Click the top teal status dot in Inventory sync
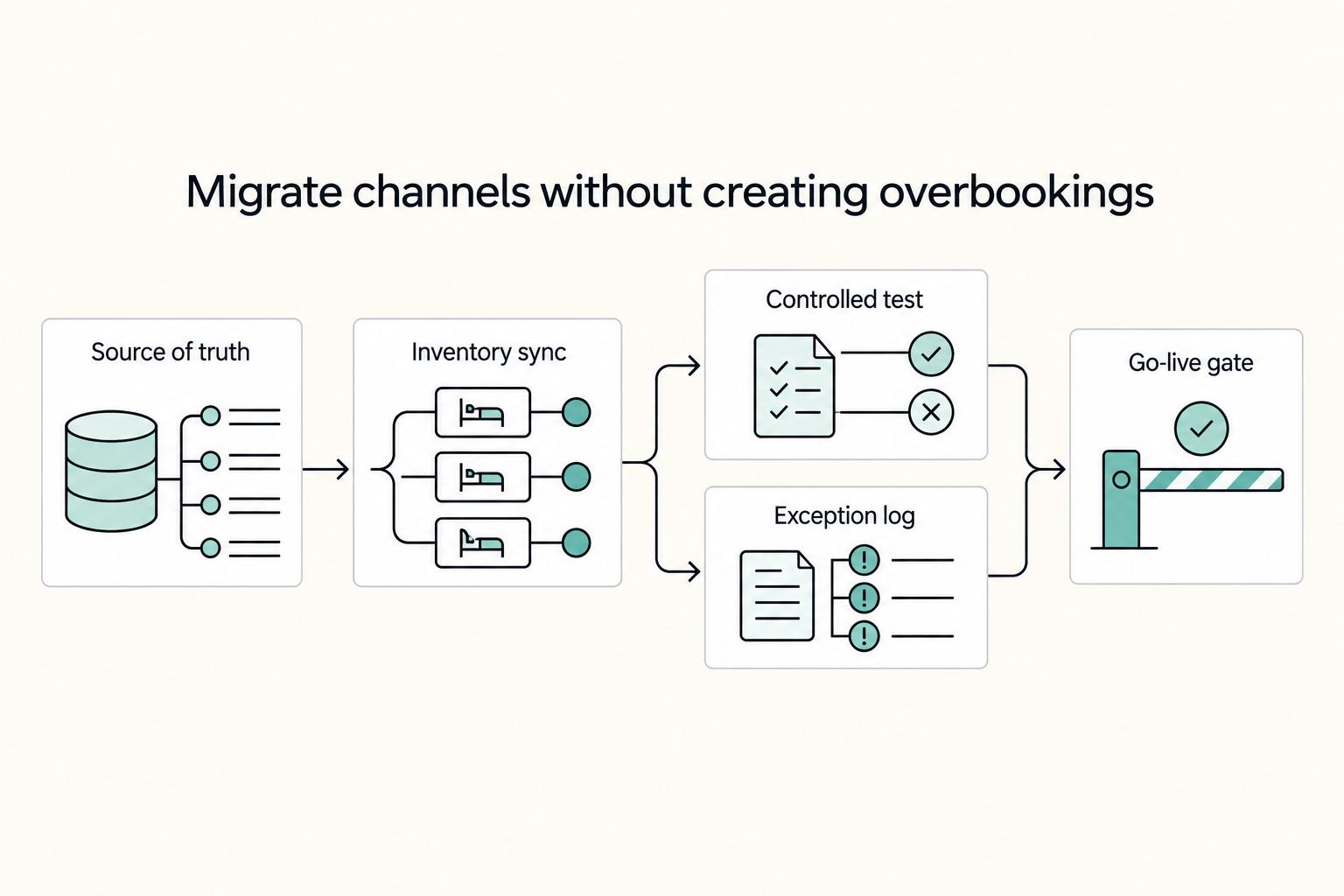 pyautogui.click(x=576, y=411)
